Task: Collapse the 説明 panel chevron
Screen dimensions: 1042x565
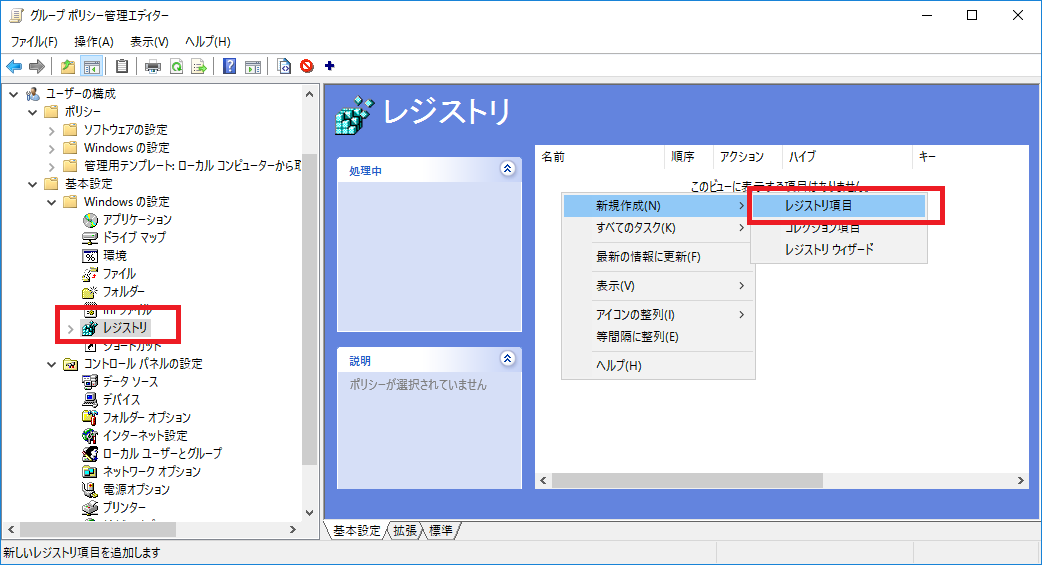Action: 508,359
